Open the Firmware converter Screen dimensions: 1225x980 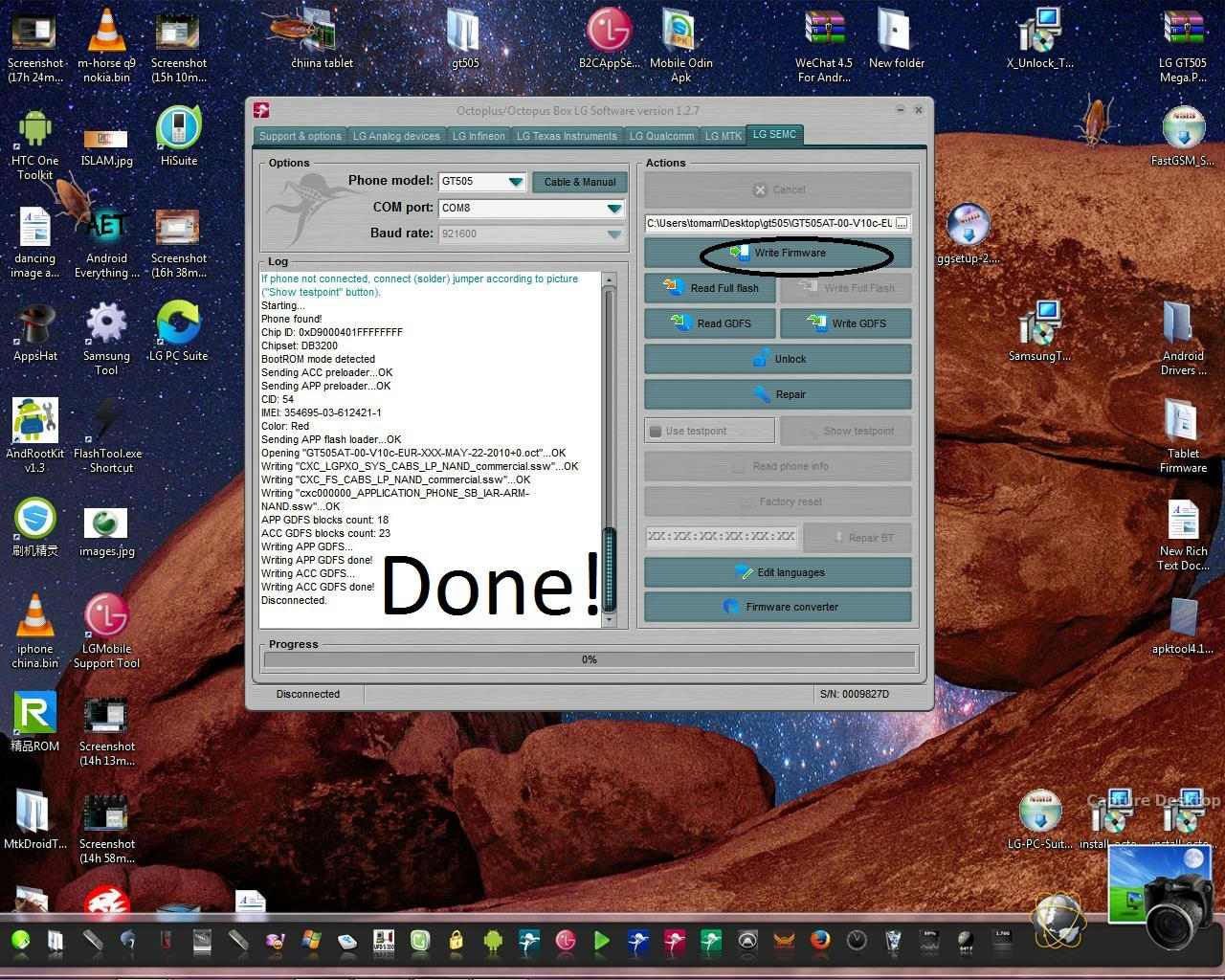(777, 607)
